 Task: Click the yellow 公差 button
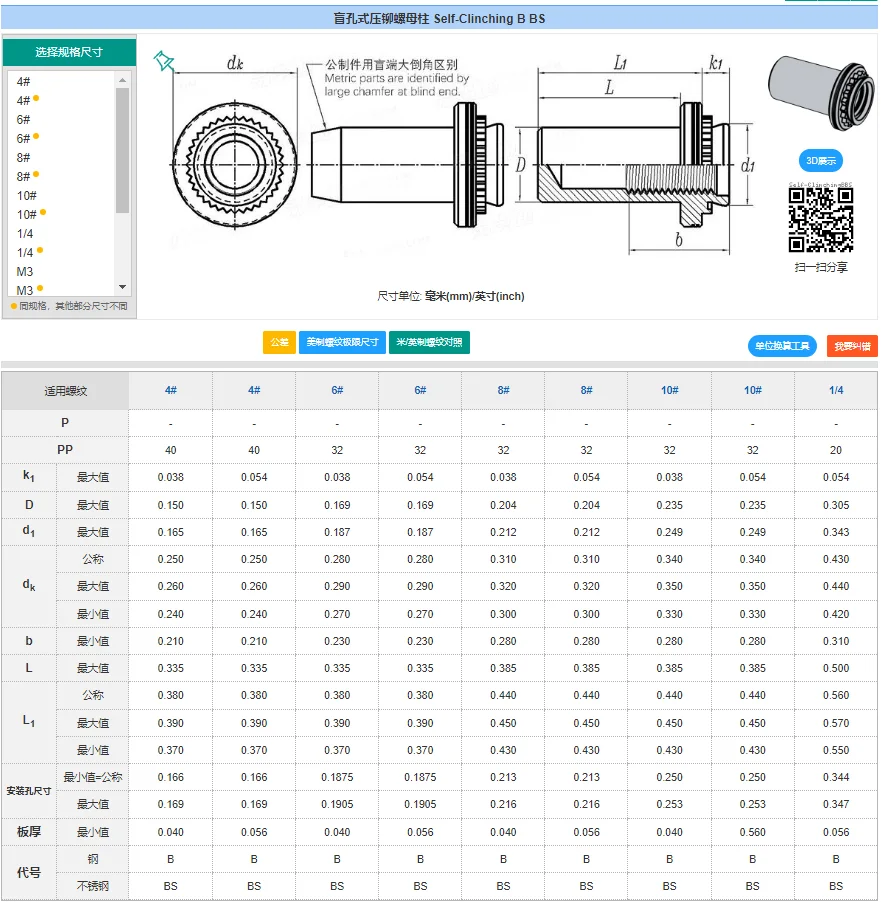[x=279, y=343]
